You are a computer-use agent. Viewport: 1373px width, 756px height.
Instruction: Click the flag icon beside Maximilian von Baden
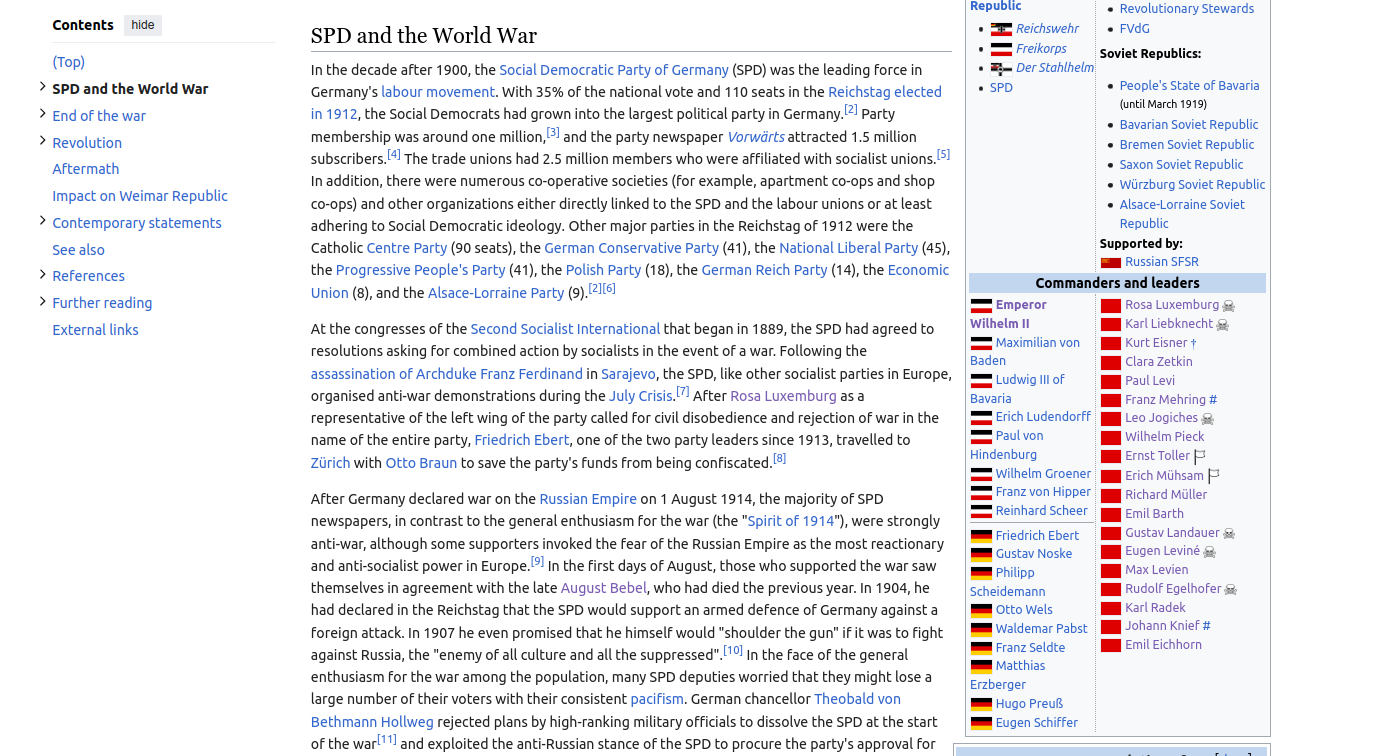pyautogui.click(x=981, y=344)
